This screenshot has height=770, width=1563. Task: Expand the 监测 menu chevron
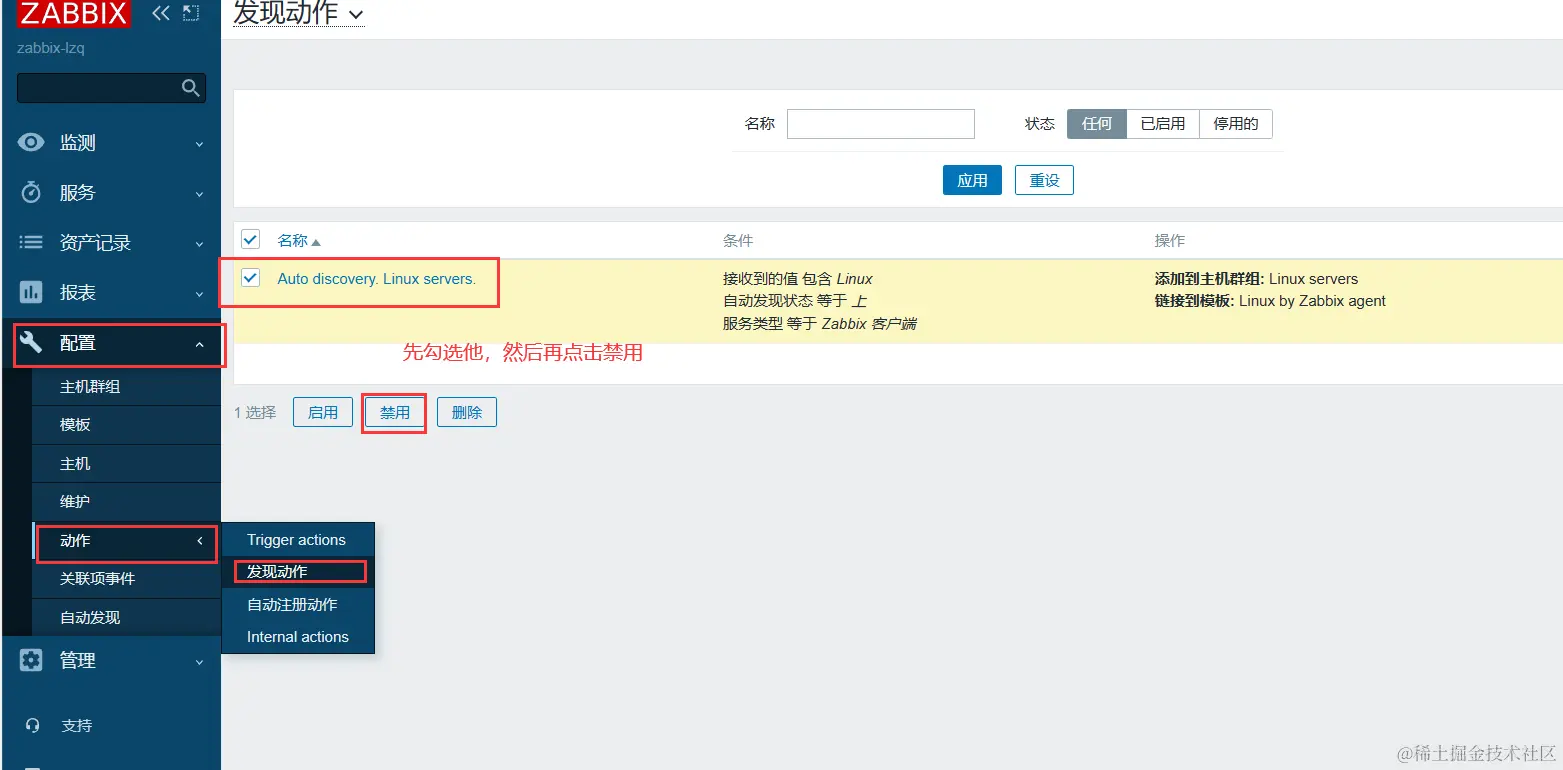(x=199, y=144)
